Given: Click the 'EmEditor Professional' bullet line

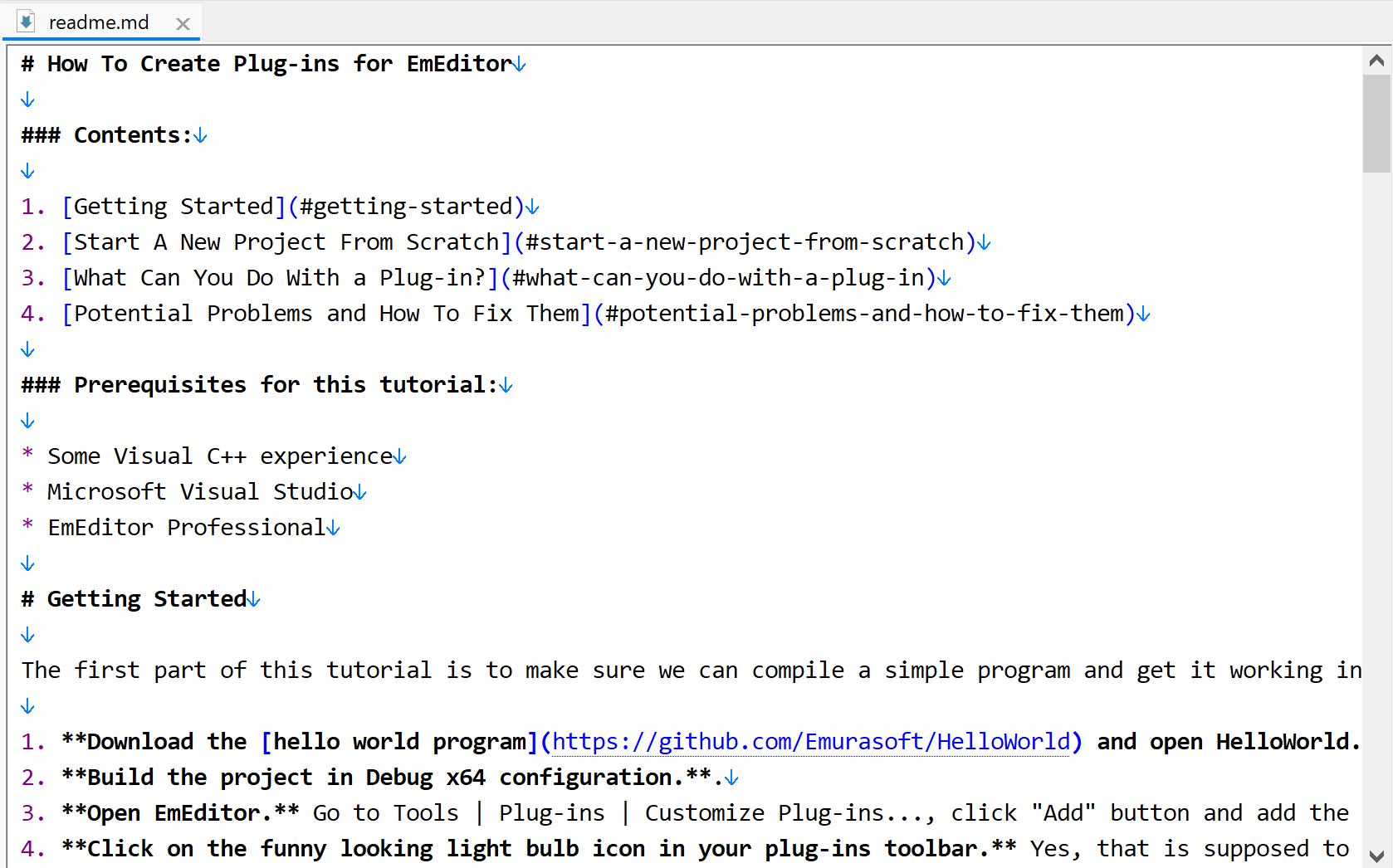Looking at the screenshot, I should [180, 528].
